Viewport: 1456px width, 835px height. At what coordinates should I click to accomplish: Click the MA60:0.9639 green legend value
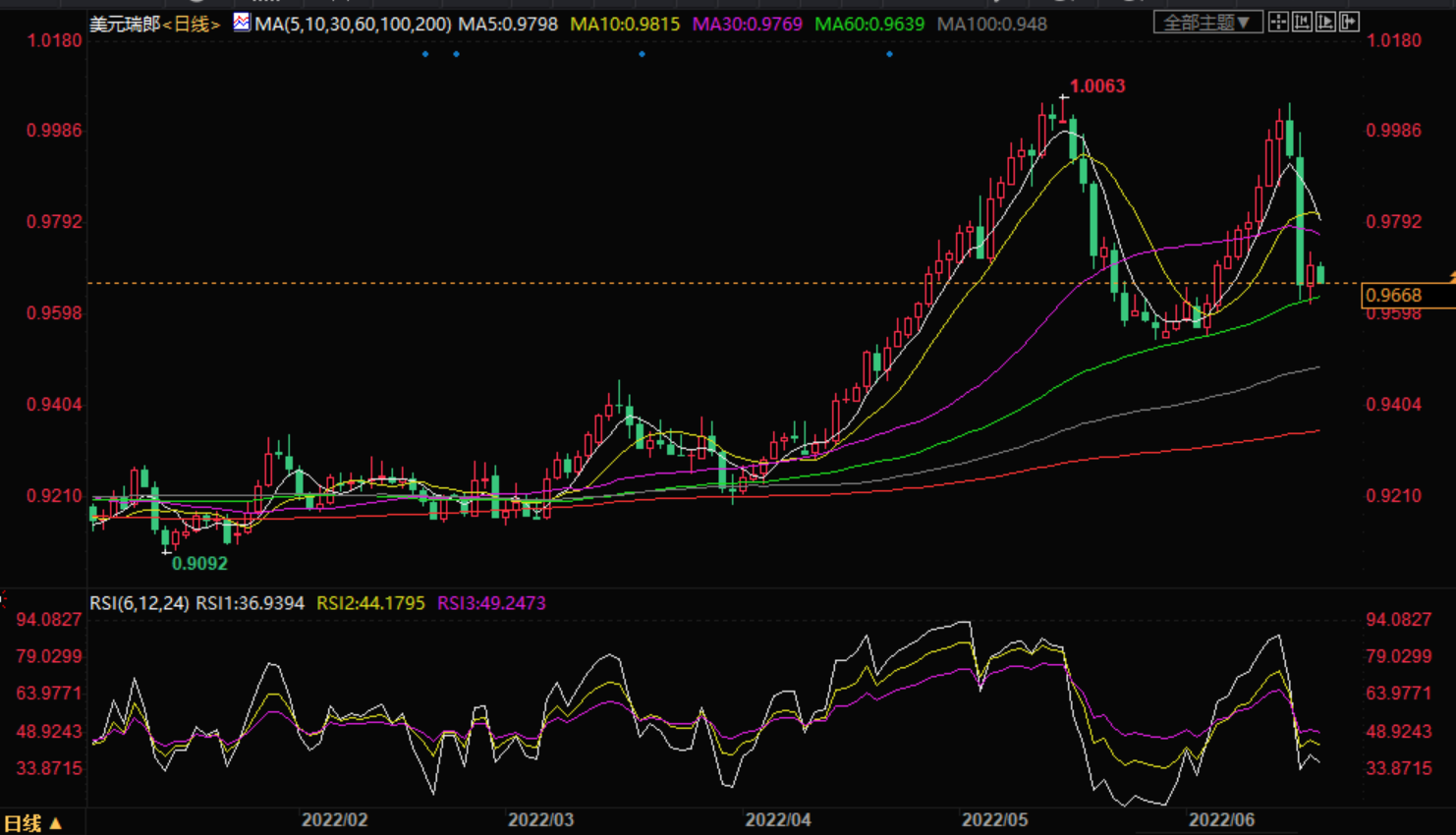coord(868,24)
